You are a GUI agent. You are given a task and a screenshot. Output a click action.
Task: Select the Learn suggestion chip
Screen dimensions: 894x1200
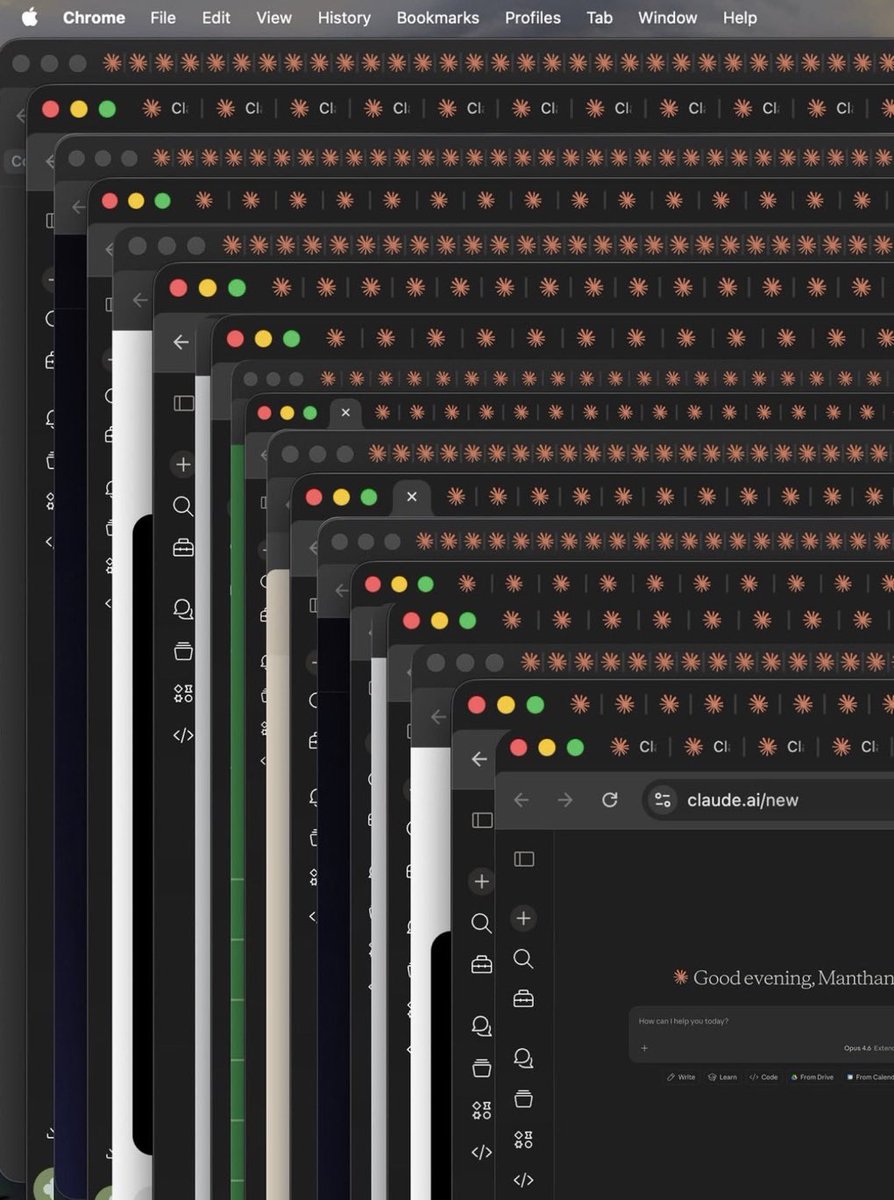pos(722,1077)
